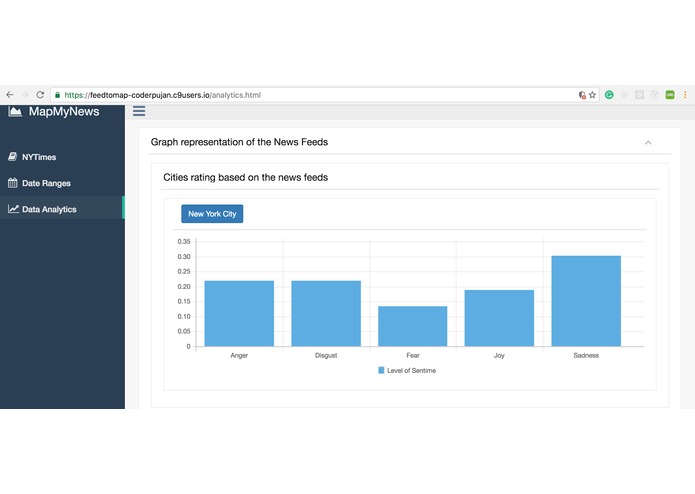Click the green extension icon in the toolbar
The height and width of the screenshot is (494, 695).
670,95
